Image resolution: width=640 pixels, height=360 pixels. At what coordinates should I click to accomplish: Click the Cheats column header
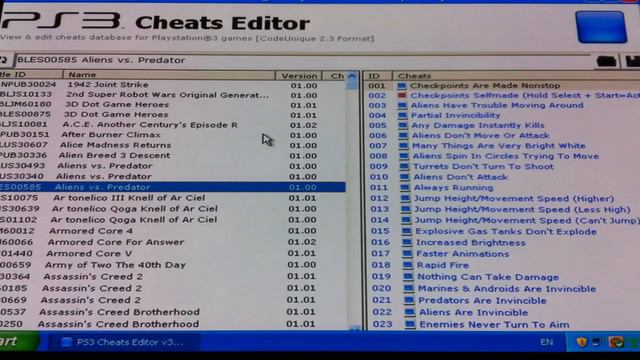516,76
